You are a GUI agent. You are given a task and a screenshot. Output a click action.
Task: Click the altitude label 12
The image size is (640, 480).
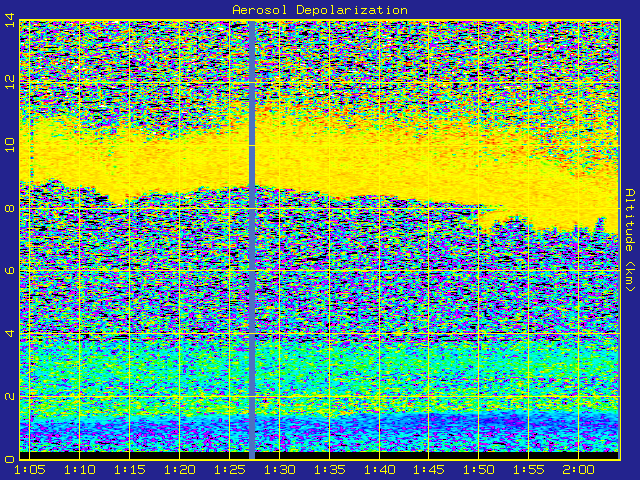10,82
